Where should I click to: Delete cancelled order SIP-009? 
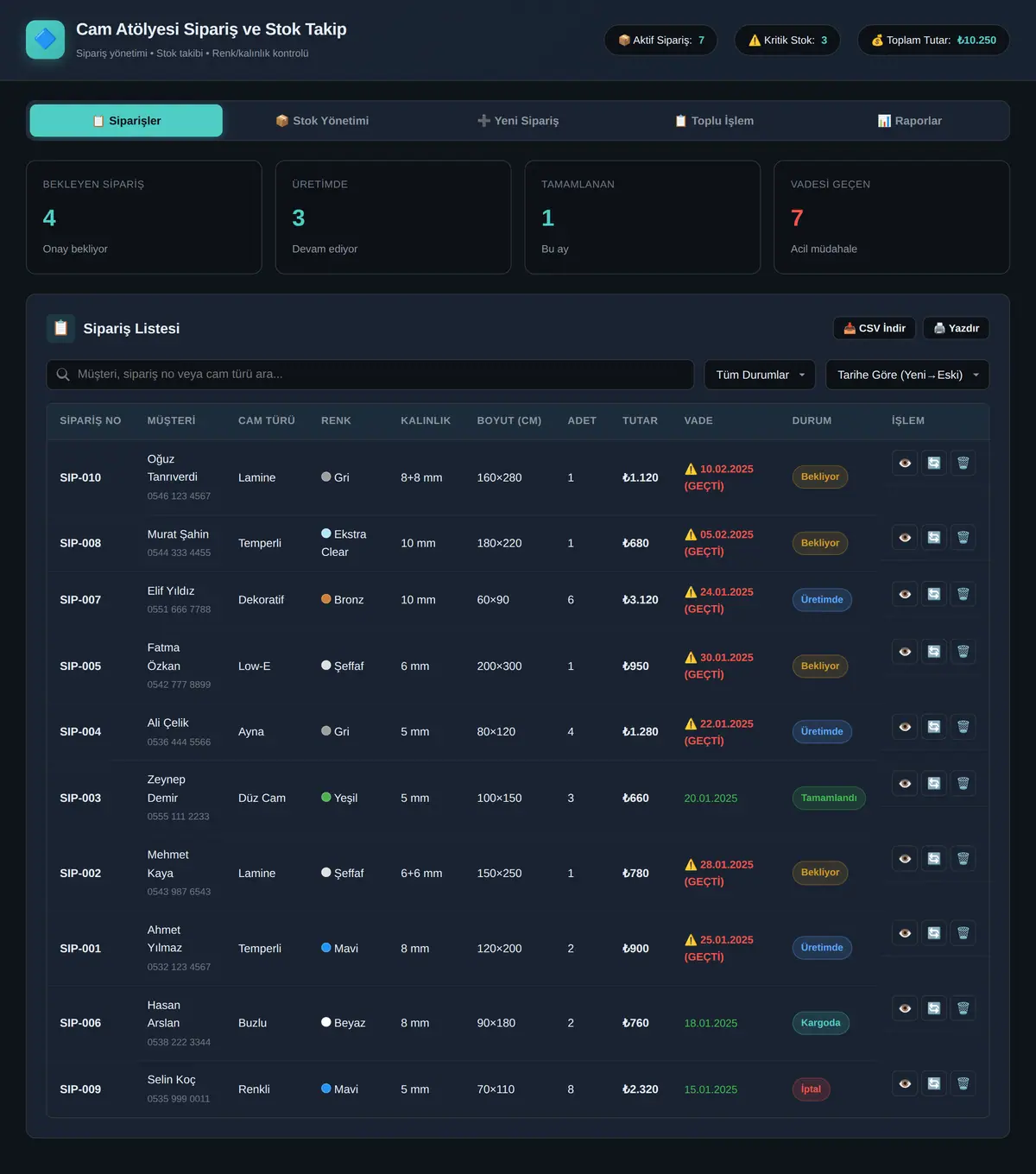click(x=963, y=1083)
